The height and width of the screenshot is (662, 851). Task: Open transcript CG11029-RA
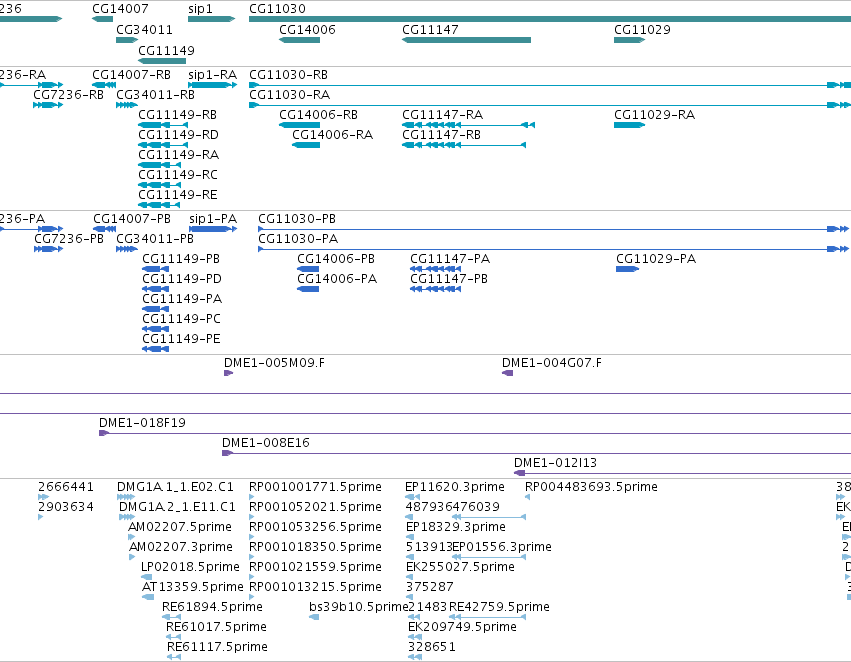point(654,114)
